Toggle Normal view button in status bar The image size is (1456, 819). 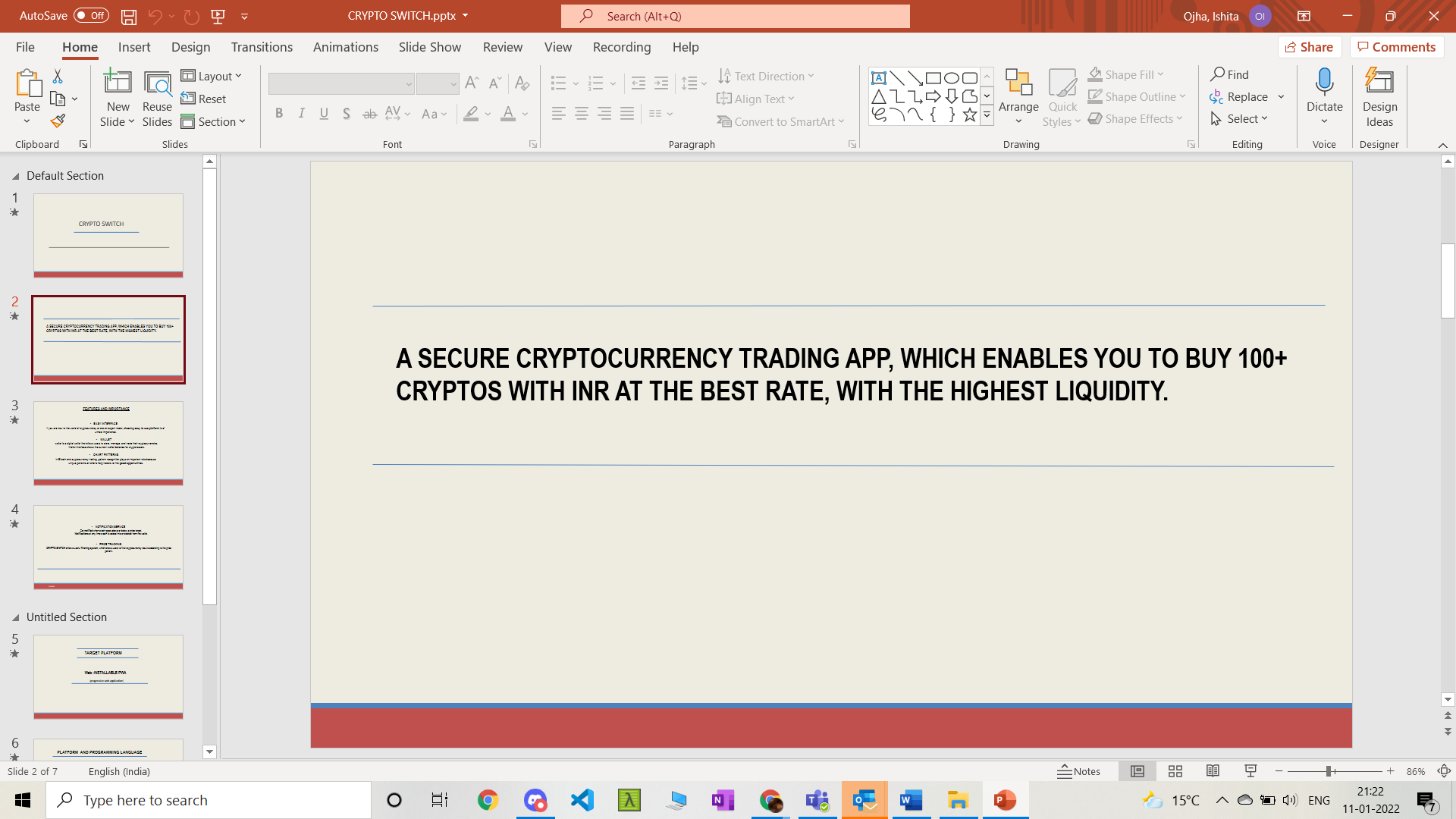click(x=1137, y=771)
